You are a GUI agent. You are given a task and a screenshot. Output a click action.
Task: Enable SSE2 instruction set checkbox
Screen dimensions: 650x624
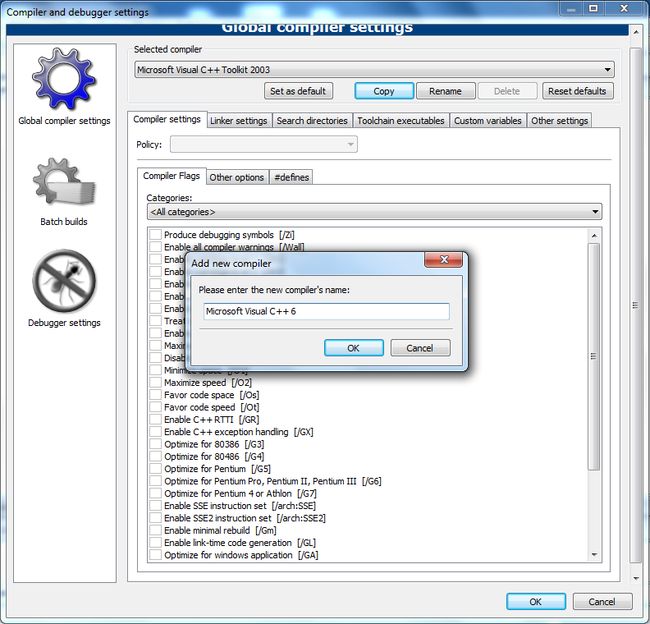tap(155, 518)
